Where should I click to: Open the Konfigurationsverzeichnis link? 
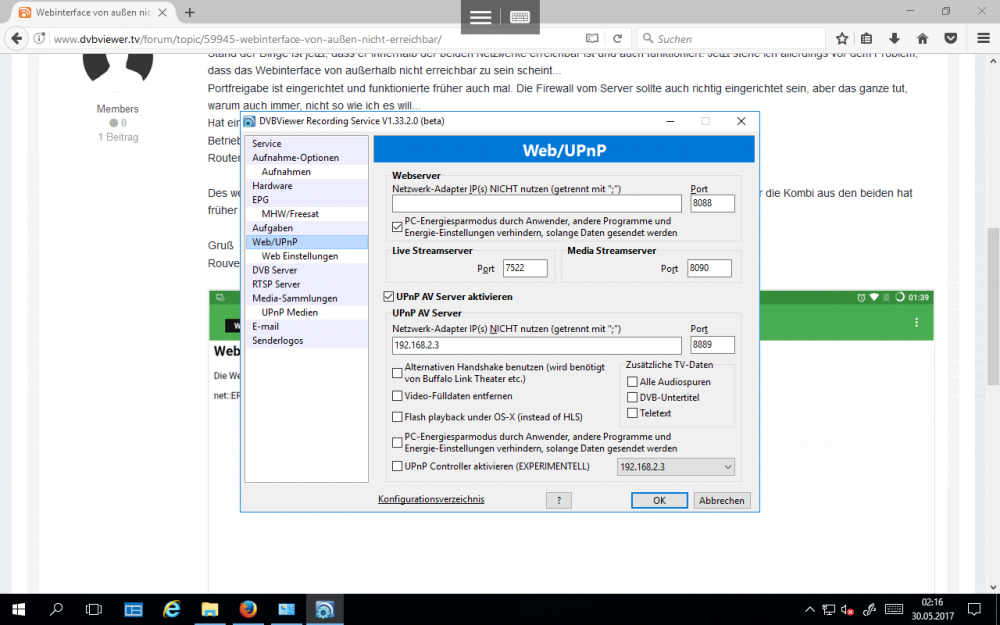point(431,499)
